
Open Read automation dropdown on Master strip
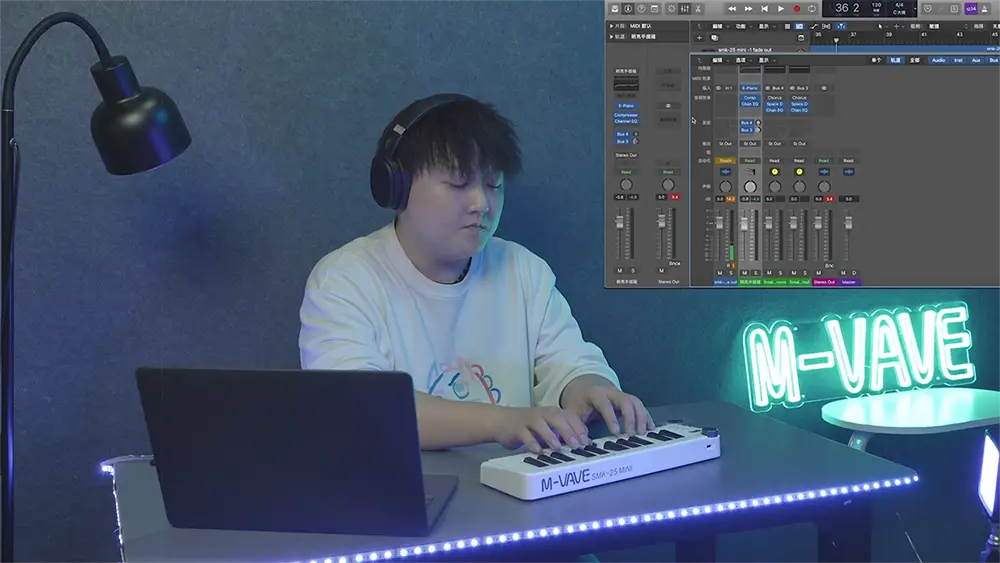tap(848, 161)
